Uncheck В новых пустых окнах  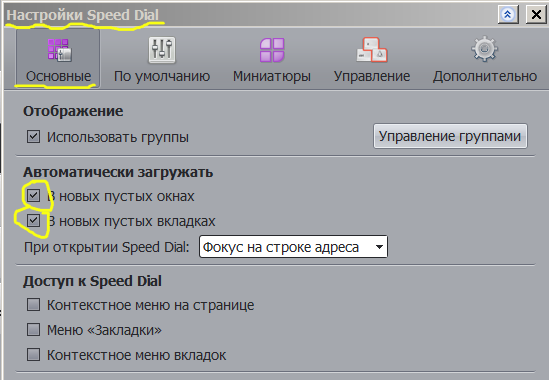tap(33, 195)
